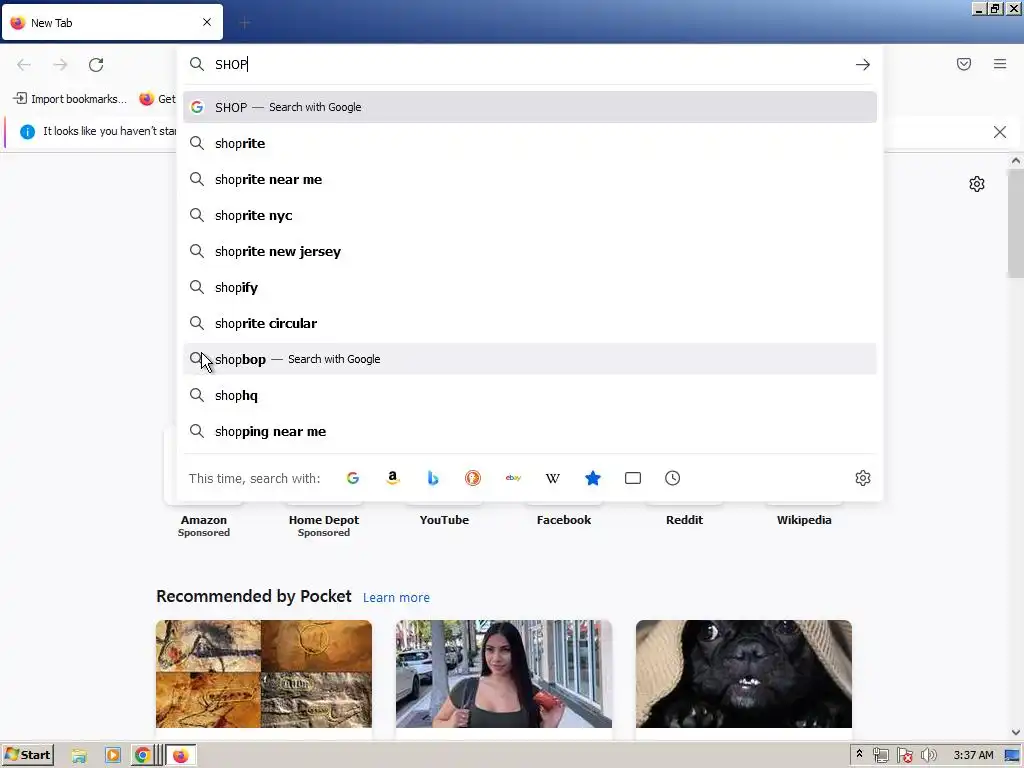This screenshot has width=1024, height=768.
Task: Search this time with Amazon
Action: (392, 478)
